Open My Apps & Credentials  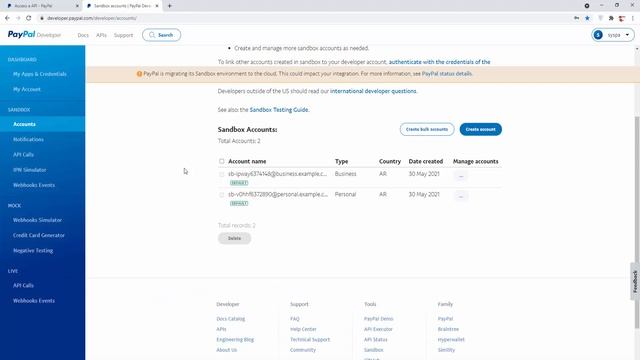[40, 74]
